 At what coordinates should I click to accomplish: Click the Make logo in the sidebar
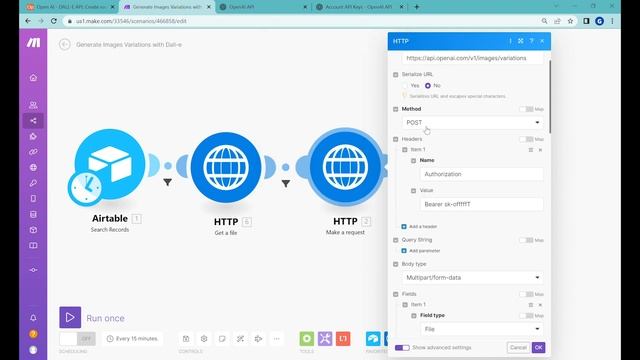pyautogui.click(x=33, y=42)
